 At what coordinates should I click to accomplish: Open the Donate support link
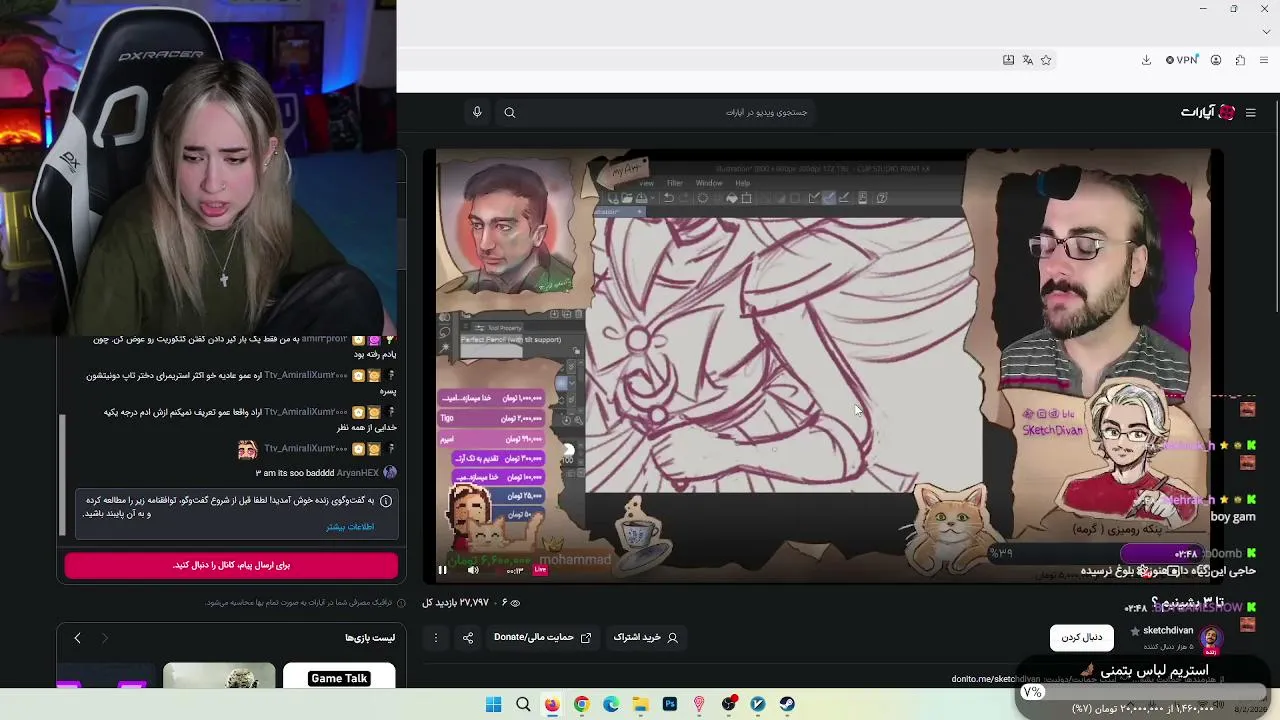pyautogui.click(x=542, y=637)
